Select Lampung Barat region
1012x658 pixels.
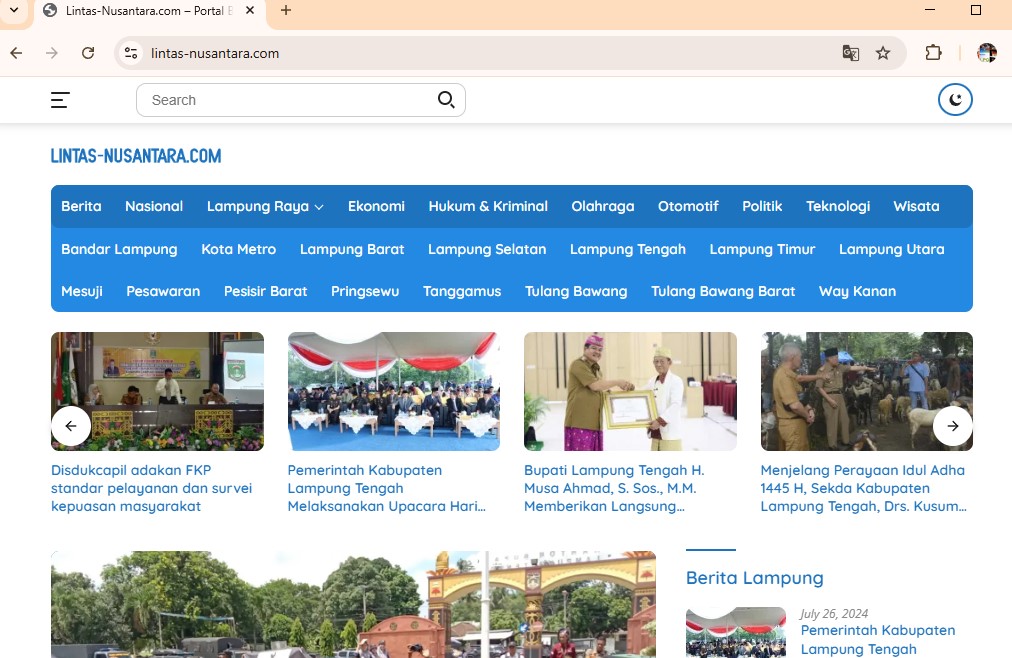352,249
